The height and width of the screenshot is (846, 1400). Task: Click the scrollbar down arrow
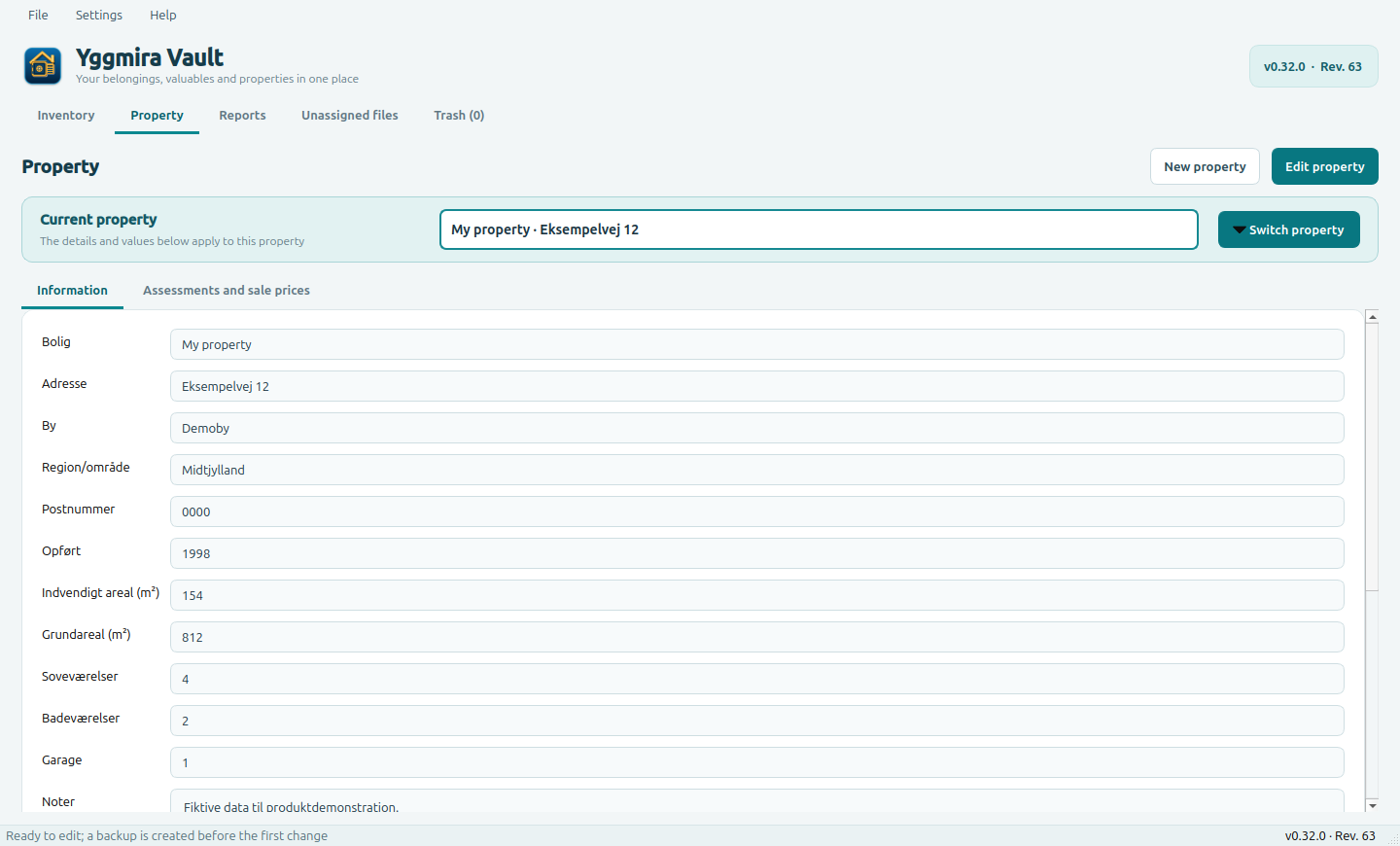coord(1372,805)
